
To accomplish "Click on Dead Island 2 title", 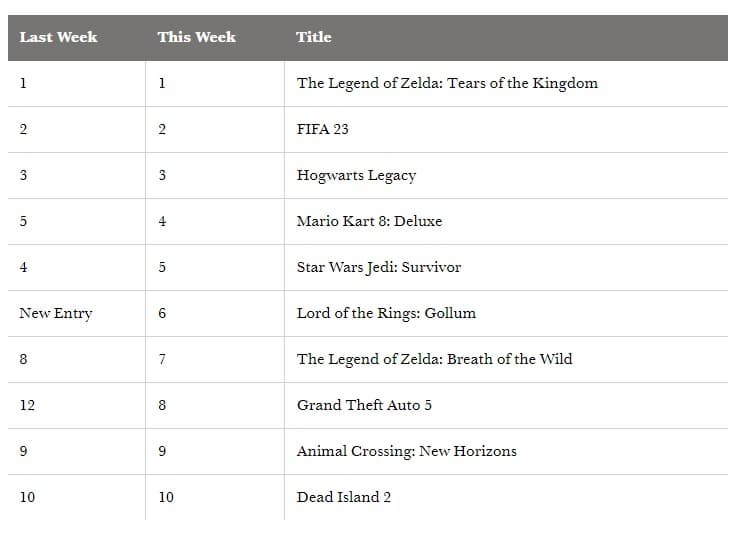I will pos(344,497).
